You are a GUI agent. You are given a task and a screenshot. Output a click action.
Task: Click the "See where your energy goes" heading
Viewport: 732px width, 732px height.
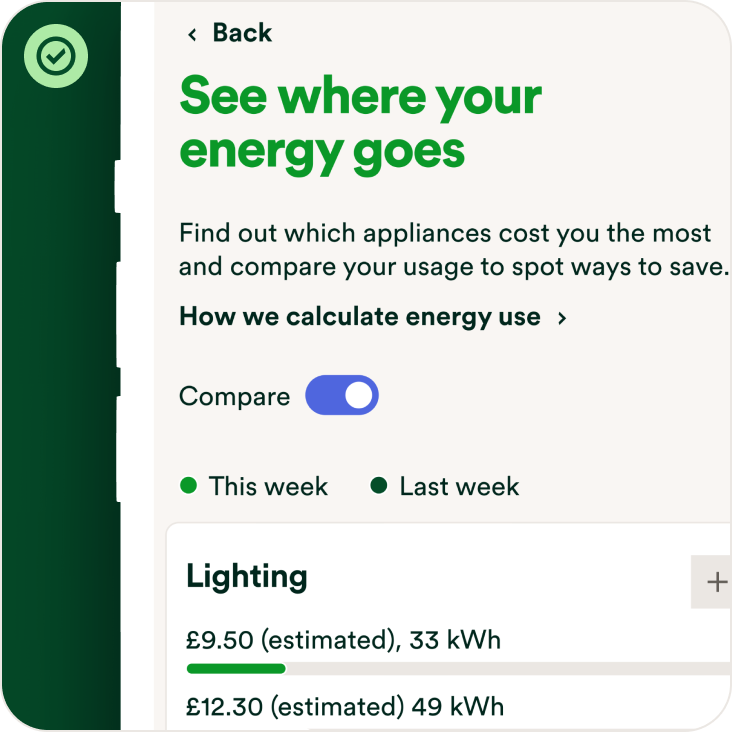(360, 124)
